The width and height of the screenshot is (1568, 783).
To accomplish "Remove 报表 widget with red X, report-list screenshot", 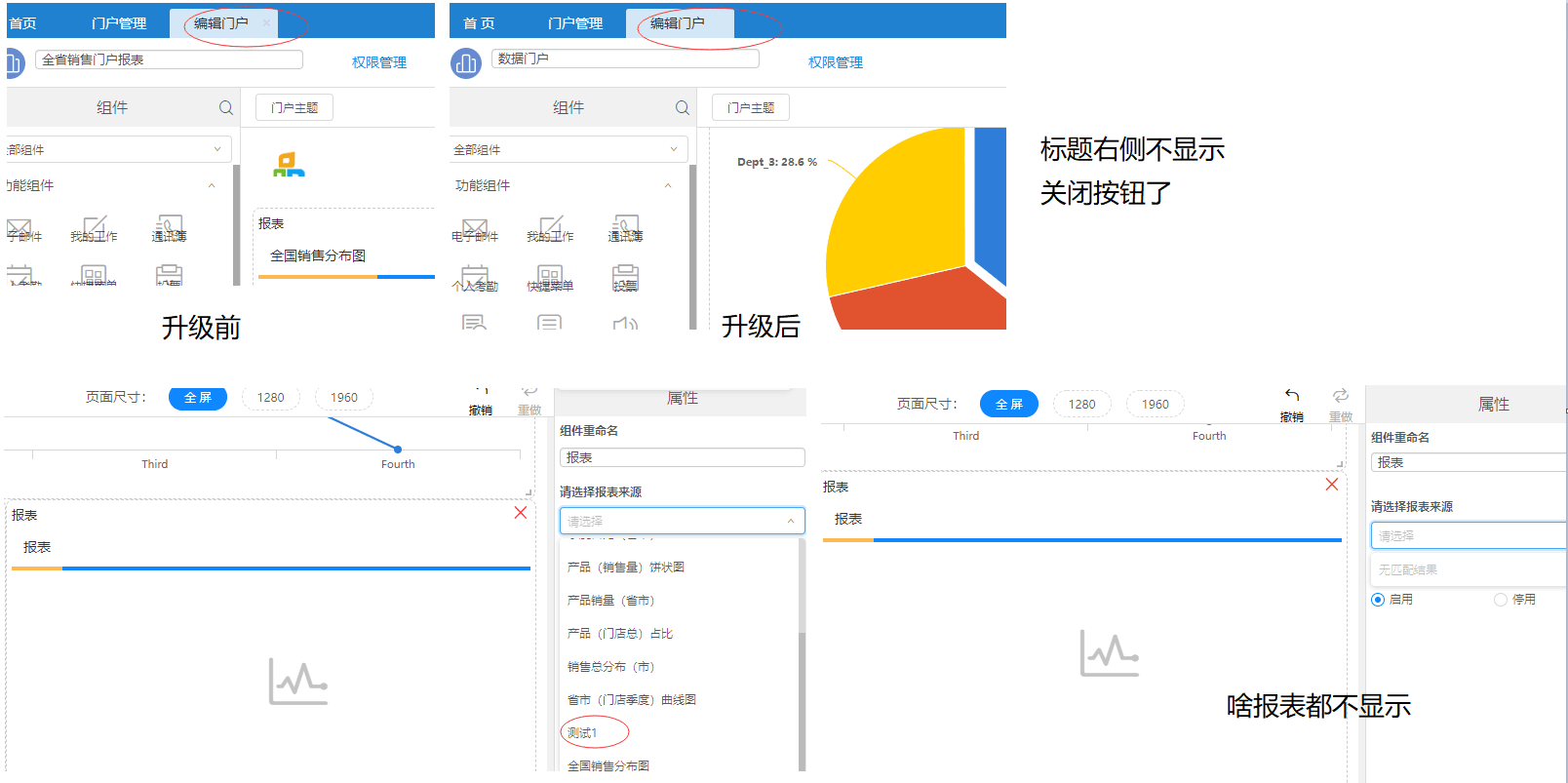I will (521, 513).
